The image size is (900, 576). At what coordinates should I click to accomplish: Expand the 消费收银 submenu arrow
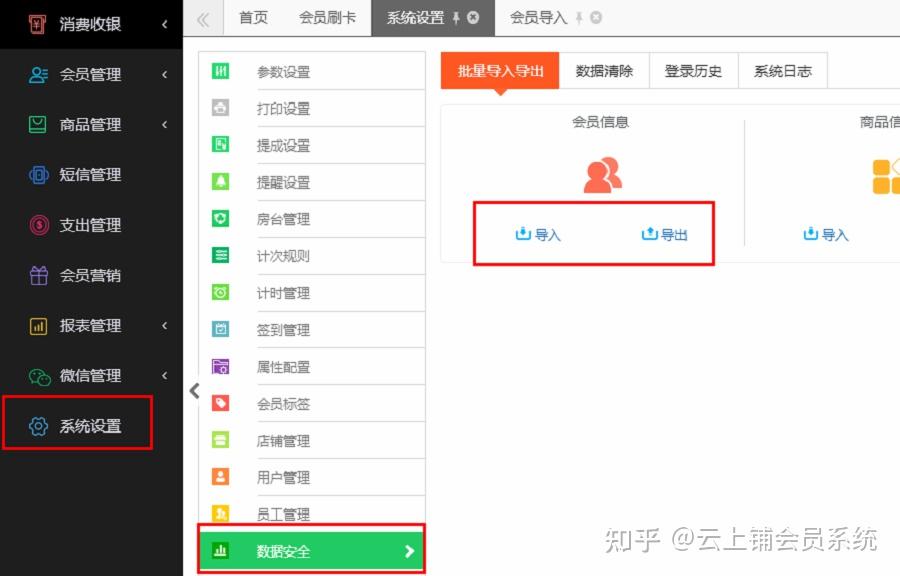click(165, 24)
